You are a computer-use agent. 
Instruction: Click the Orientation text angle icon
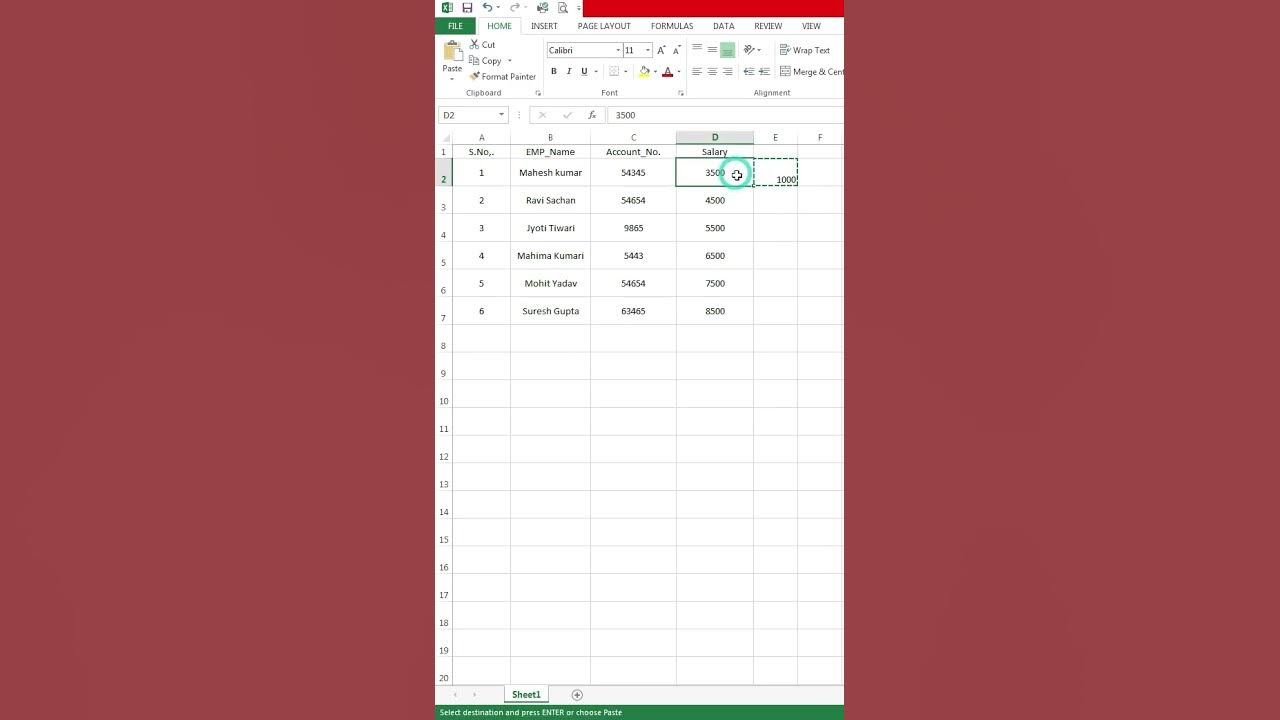click(748, 50)
